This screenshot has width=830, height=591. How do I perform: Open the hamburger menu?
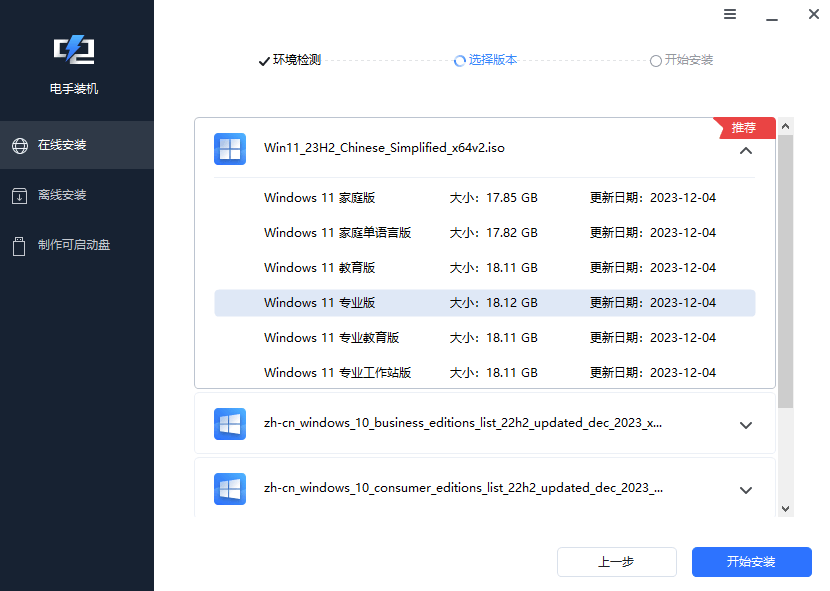[x=730, y=14]
